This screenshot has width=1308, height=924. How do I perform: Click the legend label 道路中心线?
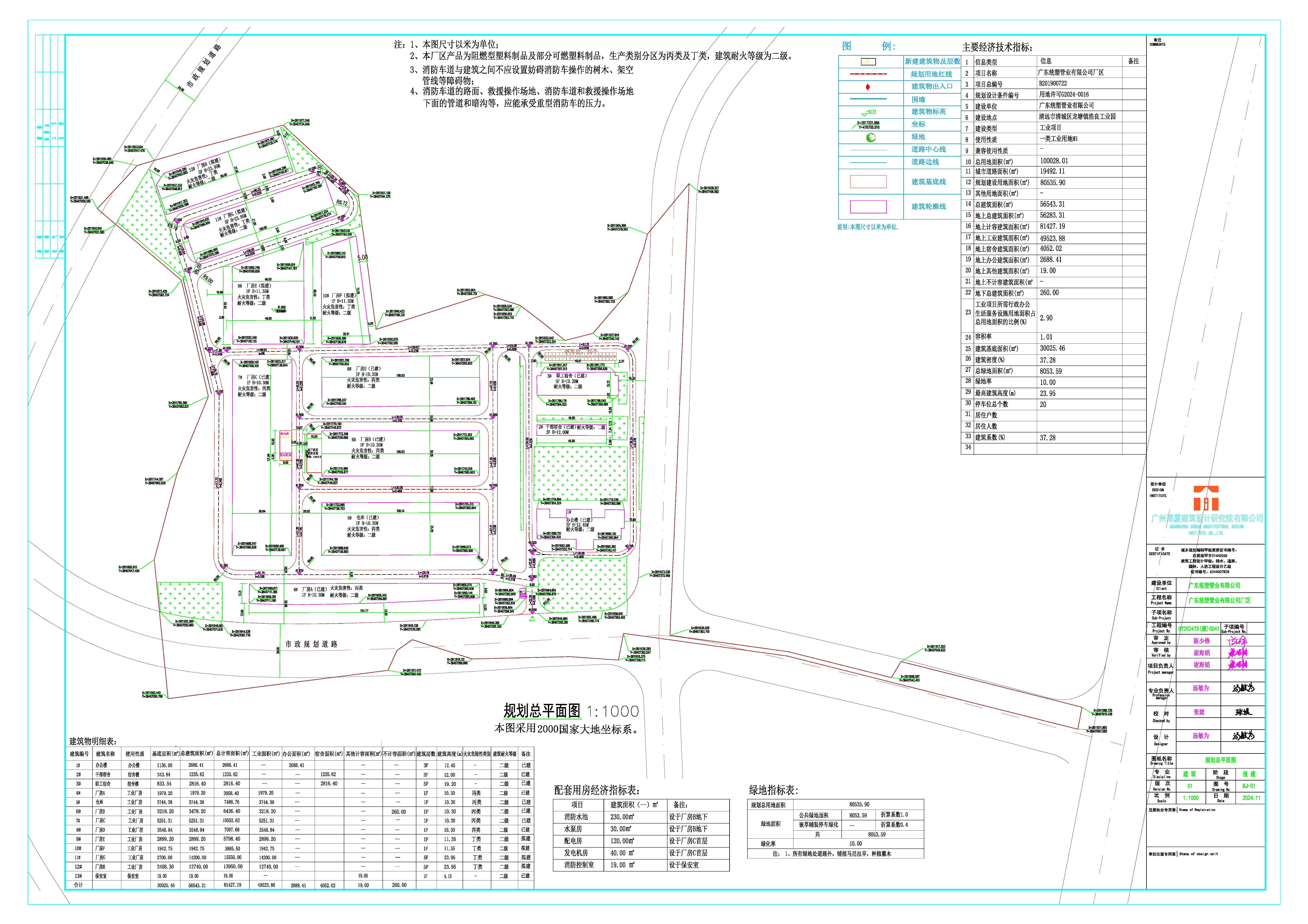pyautogui.click(x=929, y=149)
